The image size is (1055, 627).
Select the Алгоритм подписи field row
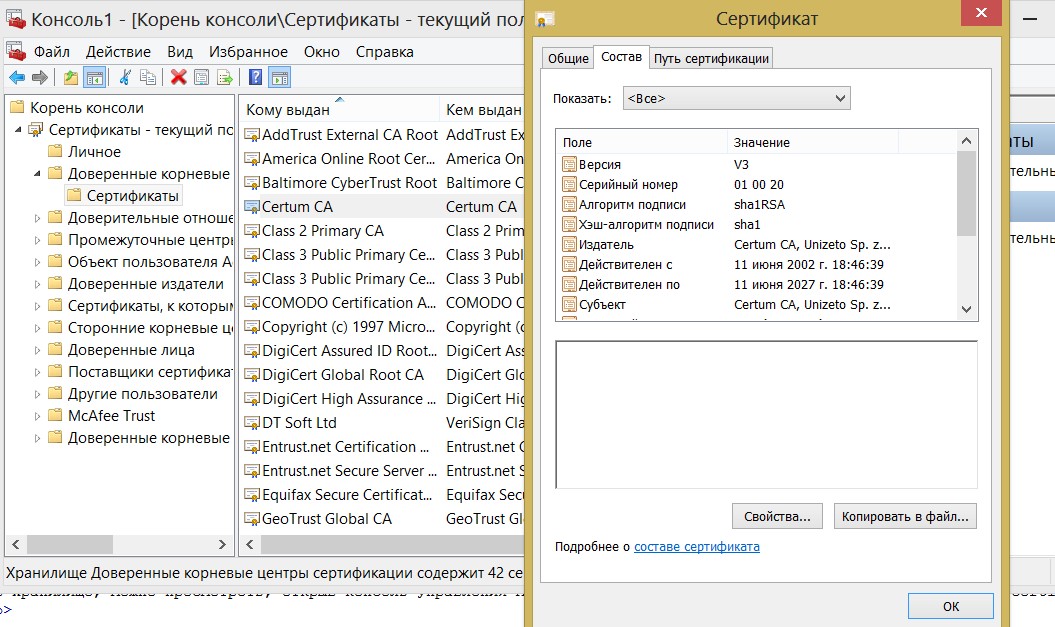pos(757,205)
